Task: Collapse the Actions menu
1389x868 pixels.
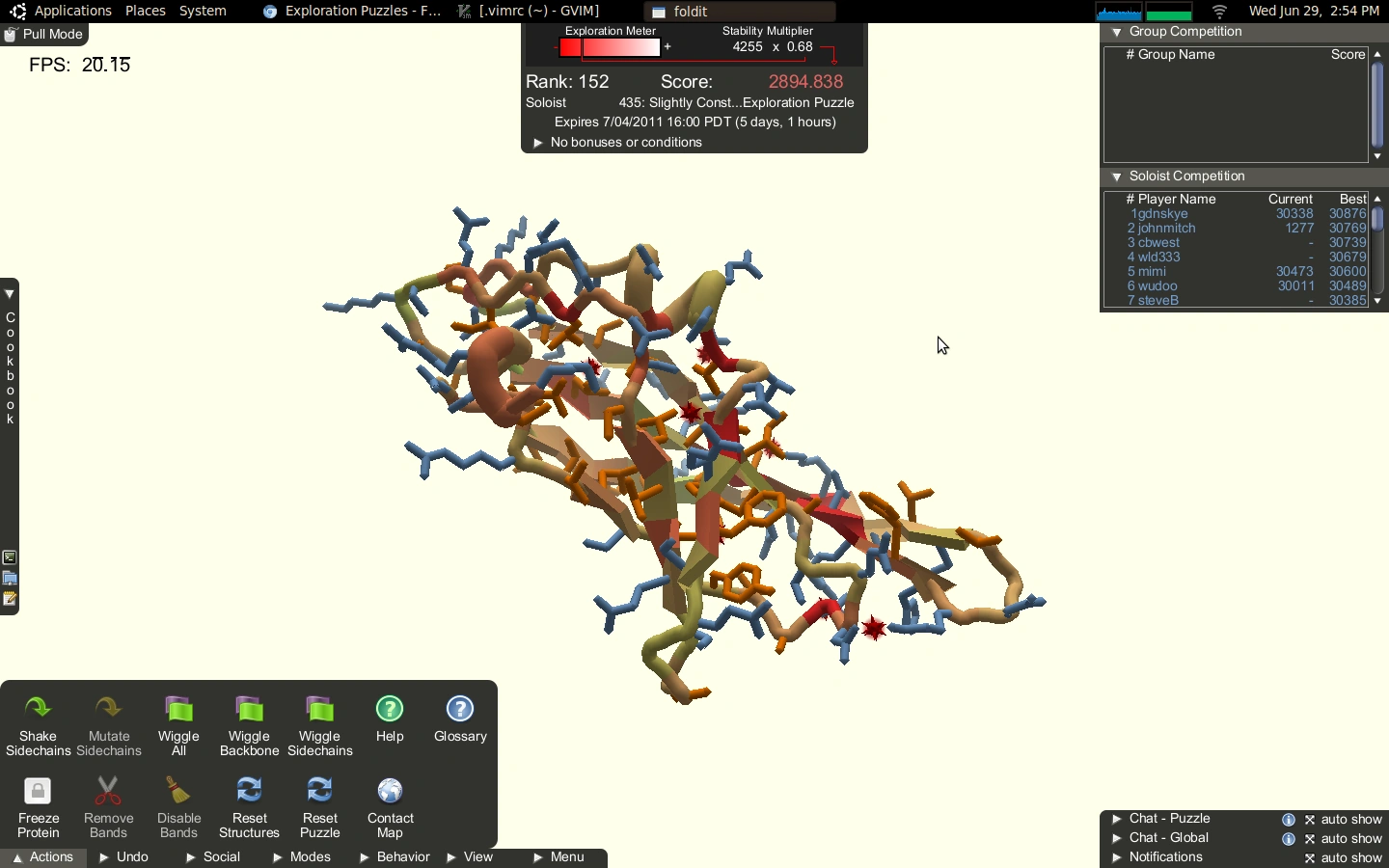Action: pos(42,857)
